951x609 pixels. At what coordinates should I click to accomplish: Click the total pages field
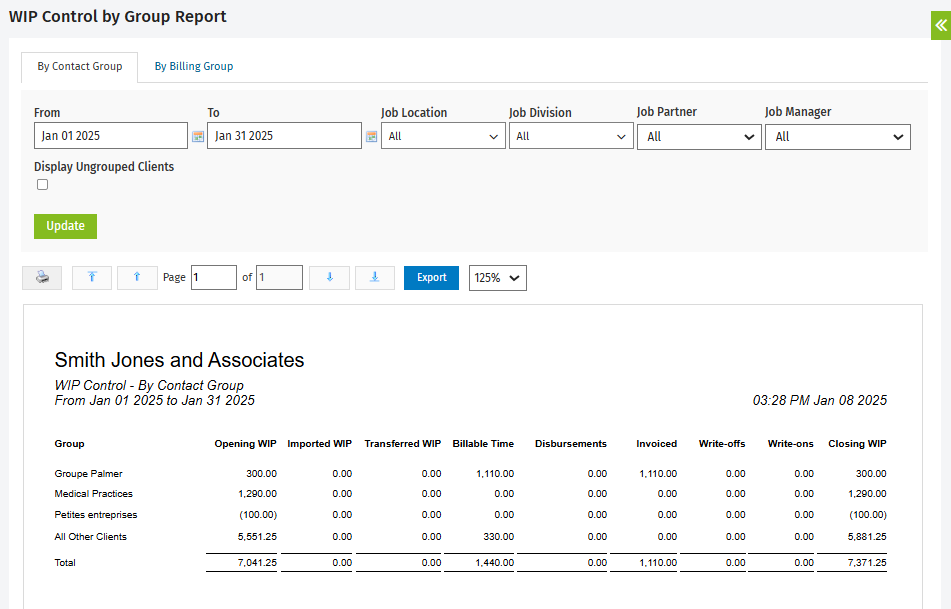[279, 278]
